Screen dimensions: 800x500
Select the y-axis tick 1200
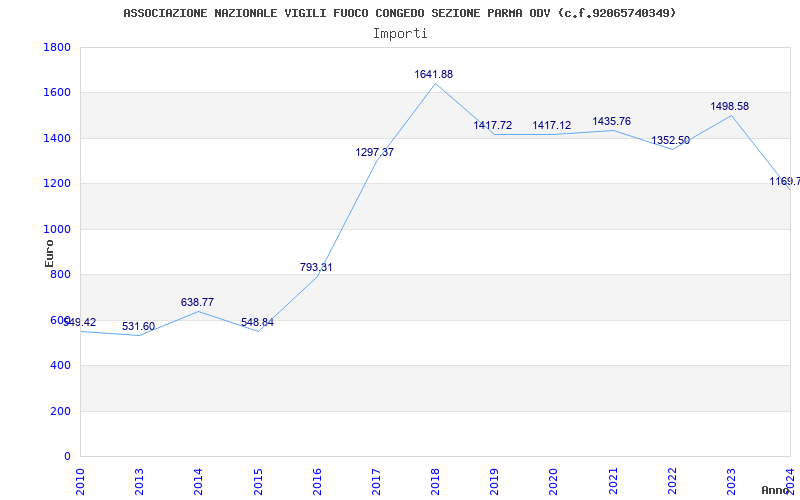pos(57,184)
